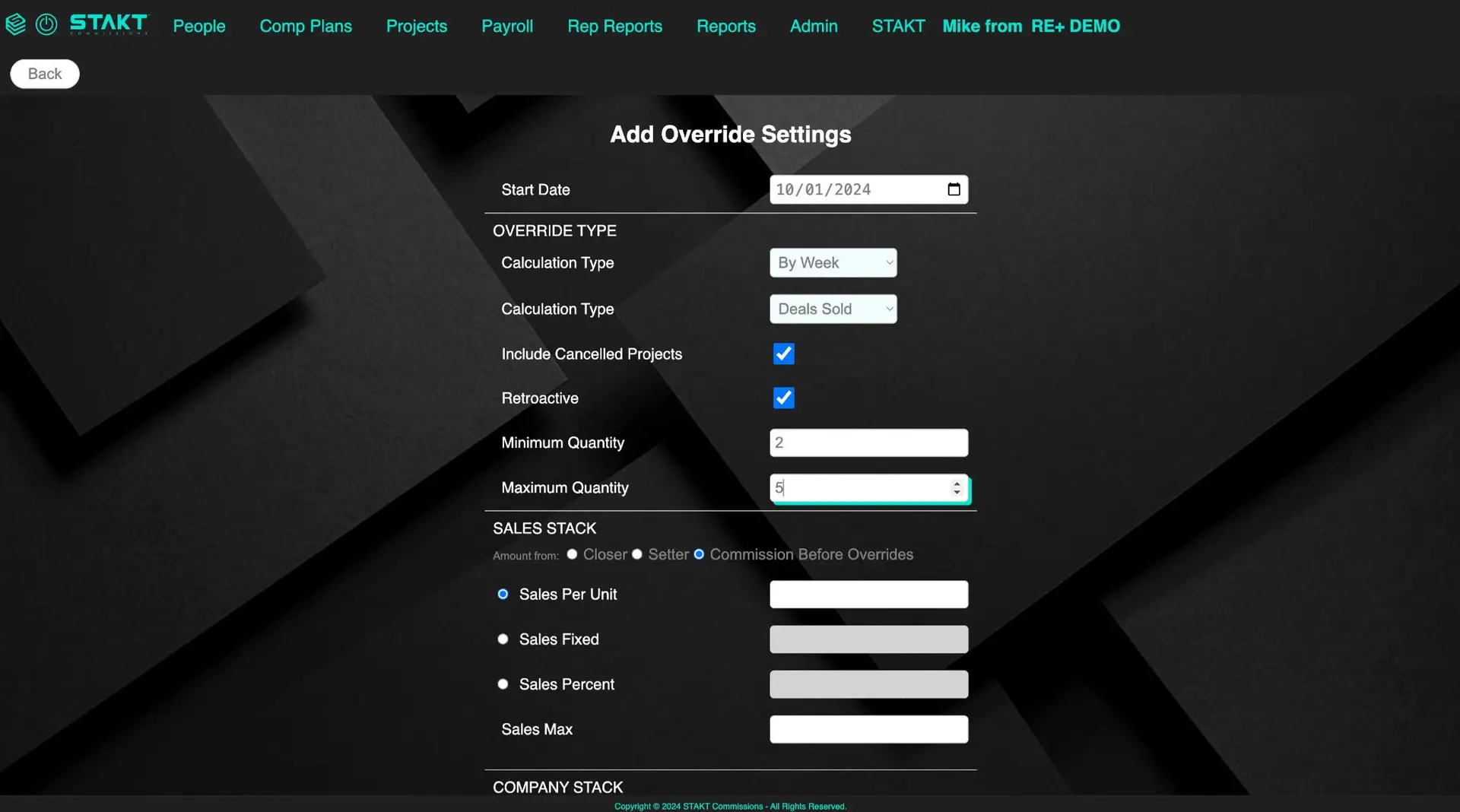1460x812 pixels.
Task: Click the SALES STACK section label
Action: pos(544,528)
